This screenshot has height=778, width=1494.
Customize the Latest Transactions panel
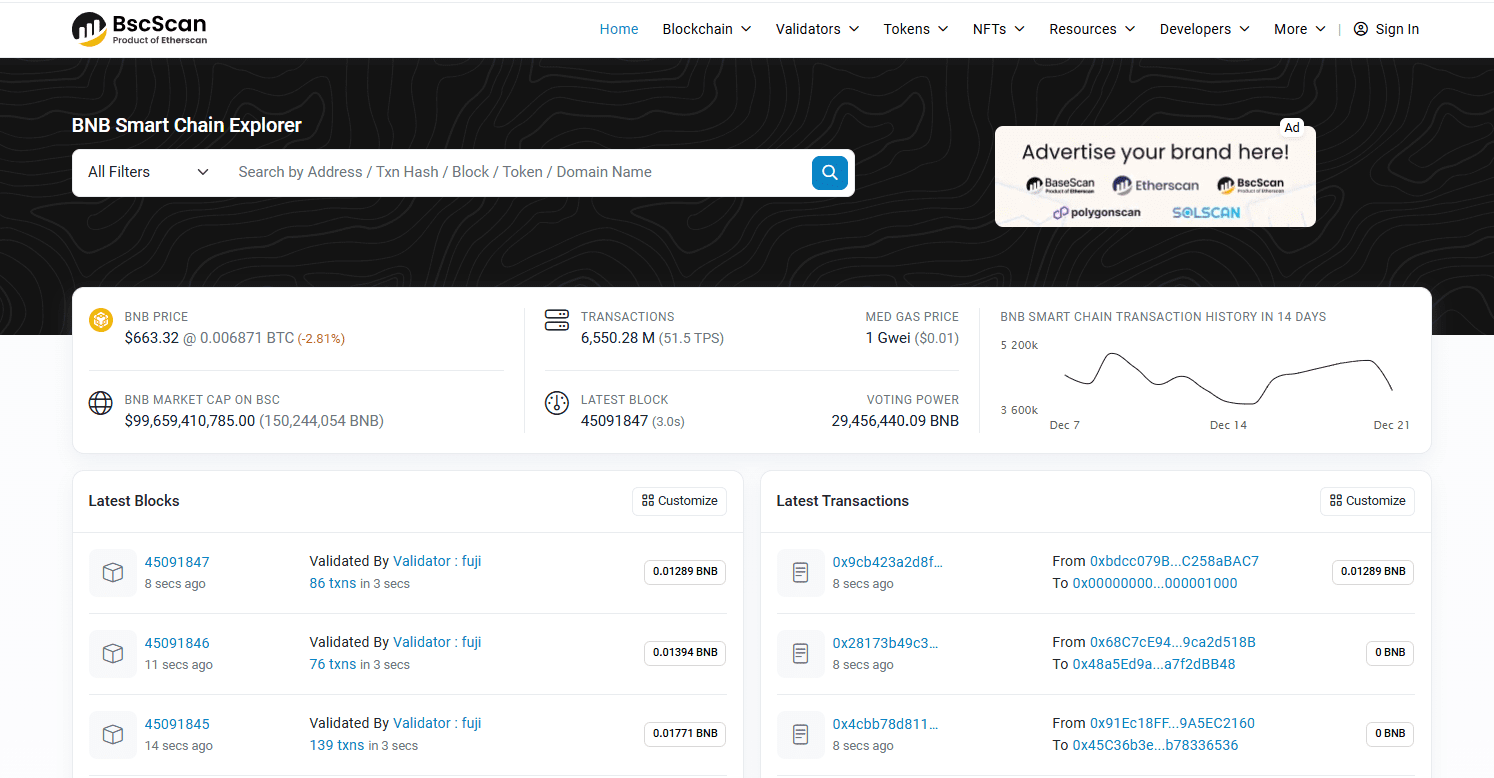(1367, 501)
